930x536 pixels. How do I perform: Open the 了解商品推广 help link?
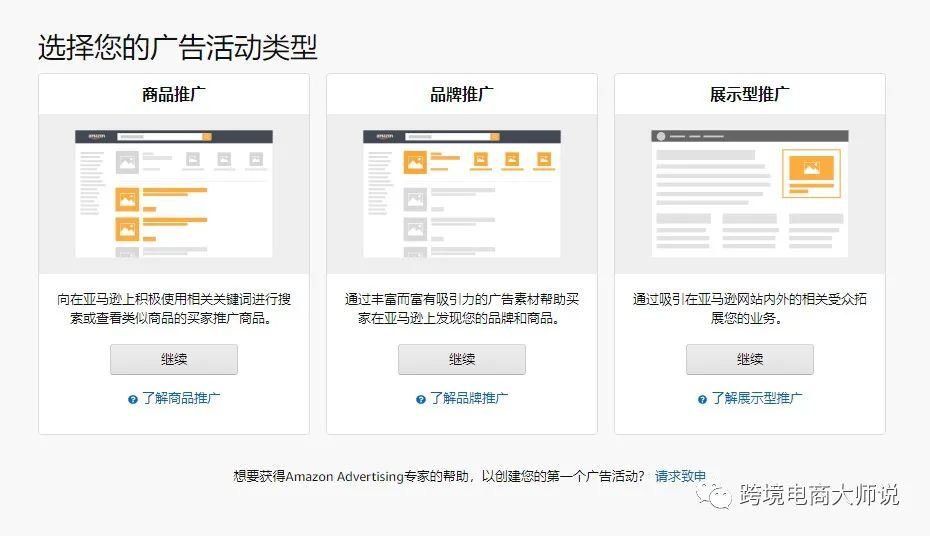click(181, 398)
